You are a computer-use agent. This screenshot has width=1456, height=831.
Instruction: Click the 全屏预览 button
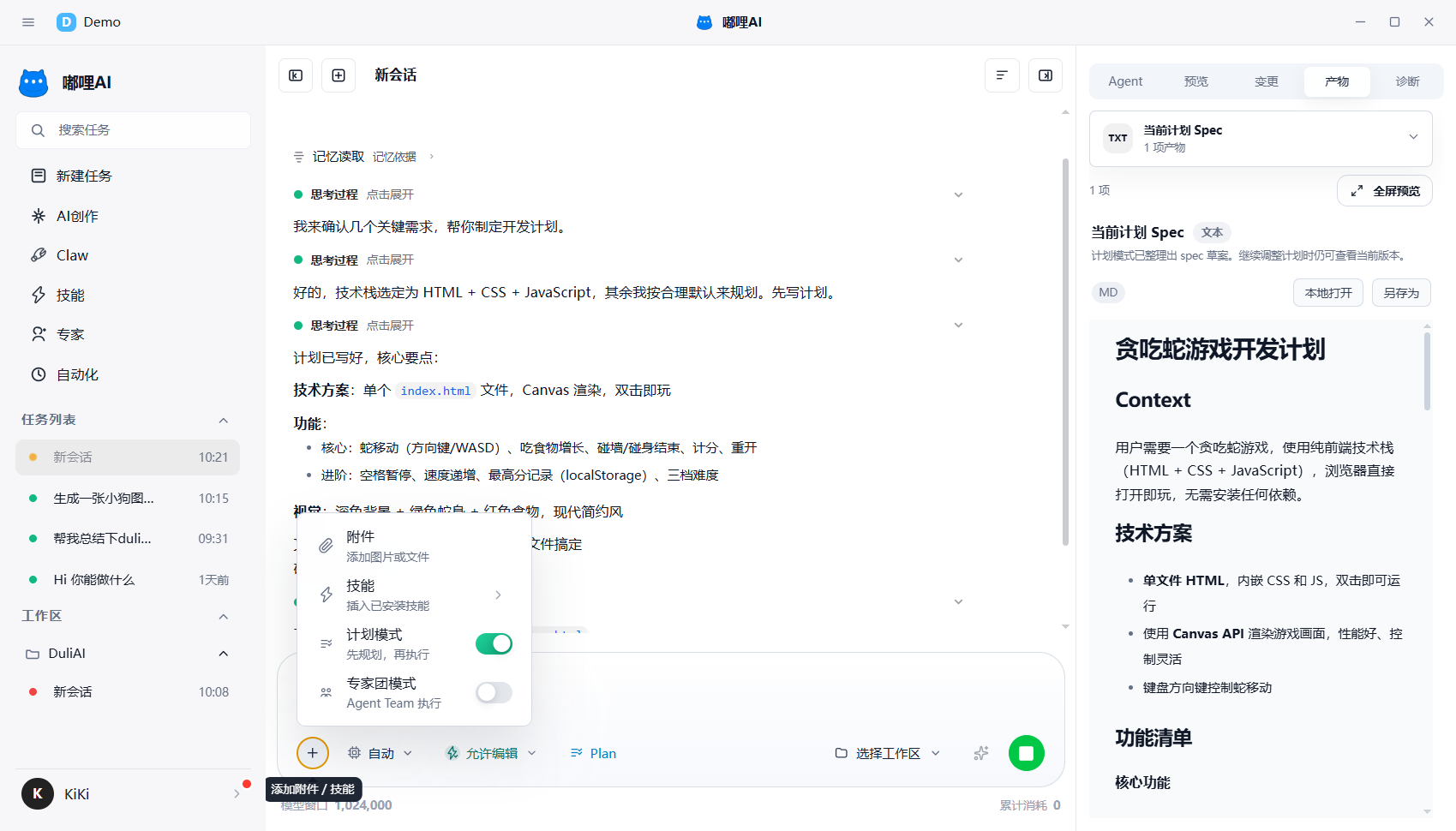(x=1385, y=190)
